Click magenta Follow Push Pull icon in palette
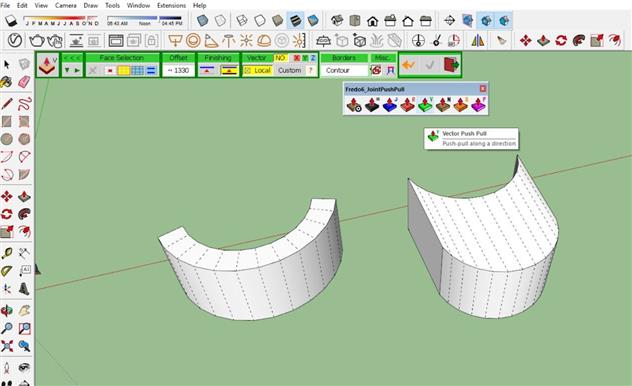632x386 pixels. pos(478,105)
